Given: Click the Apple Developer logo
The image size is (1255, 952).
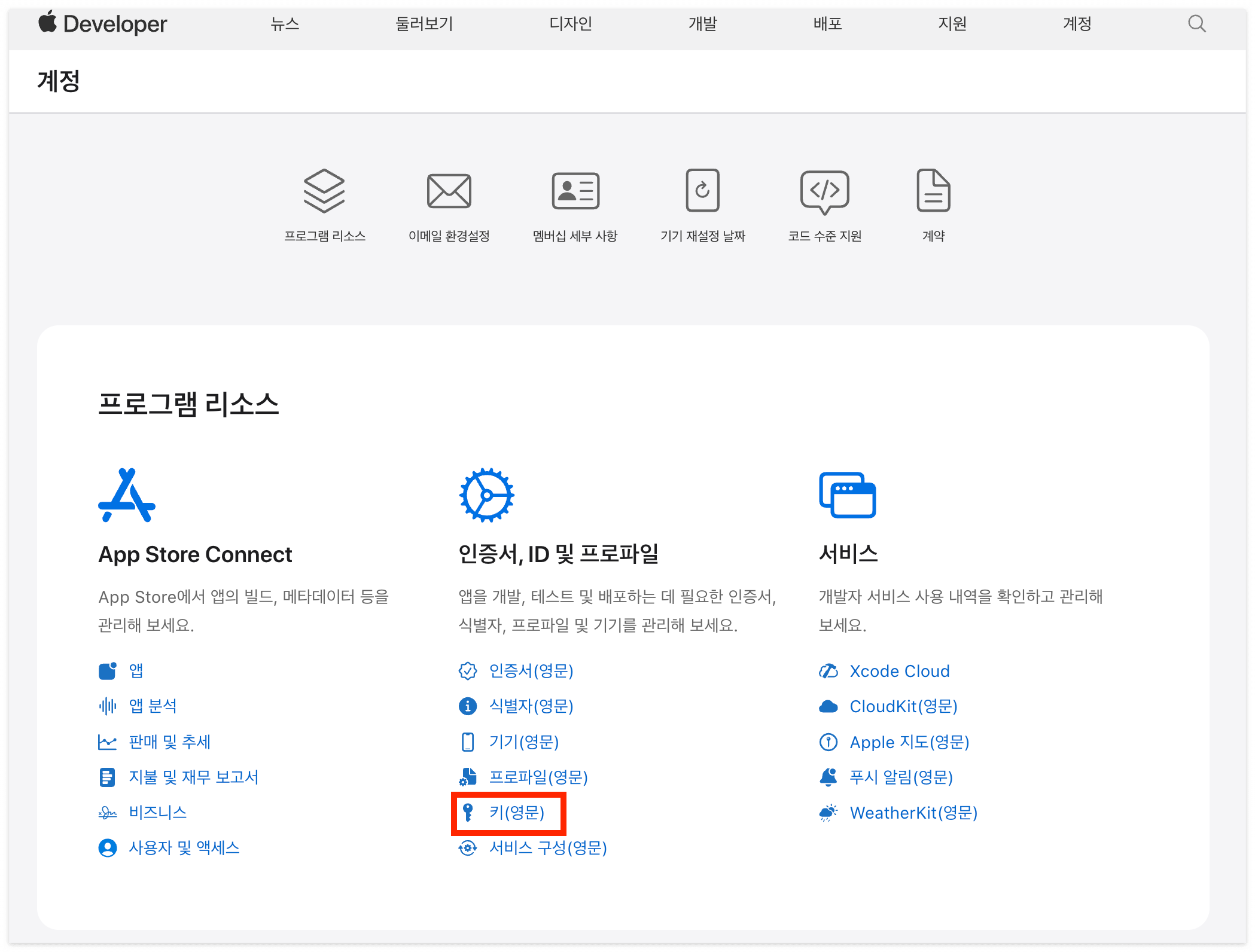Looking at the screenshot, I should [x=103, y=24].
